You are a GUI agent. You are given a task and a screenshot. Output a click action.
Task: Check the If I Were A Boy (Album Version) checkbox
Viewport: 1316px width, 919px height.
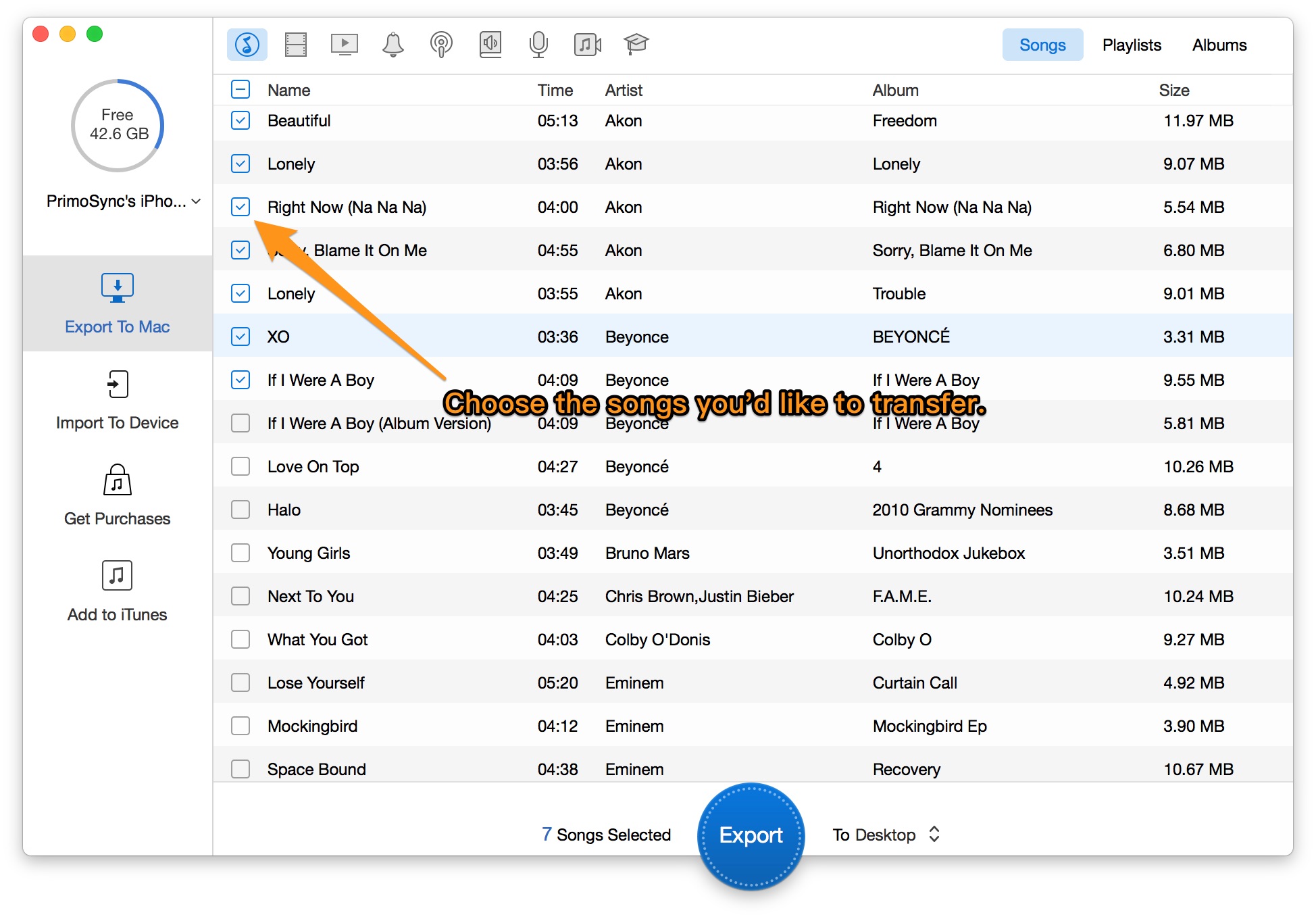point(241,423)
